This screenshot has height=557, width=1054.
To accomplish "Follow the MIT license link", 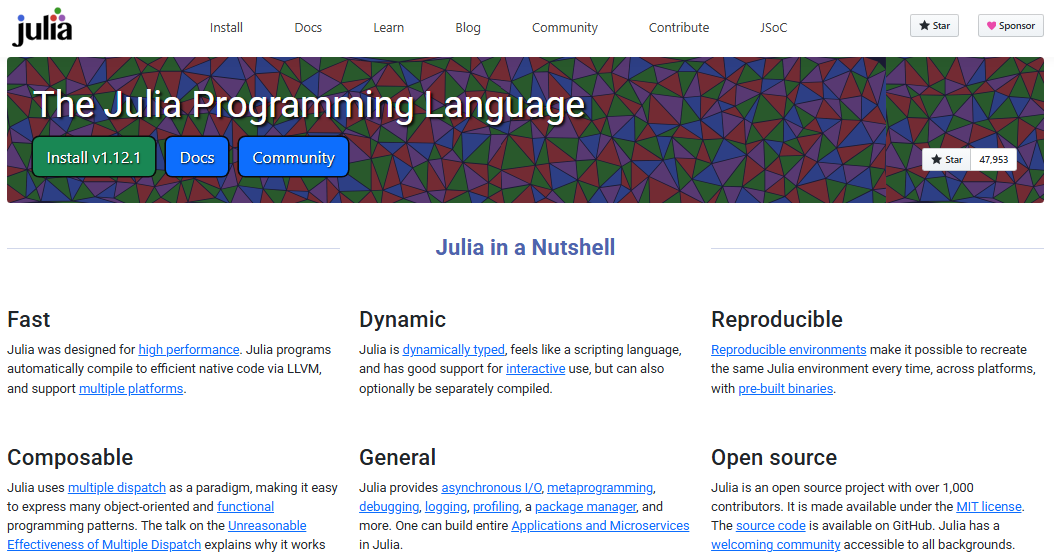I will click(989, 507).
